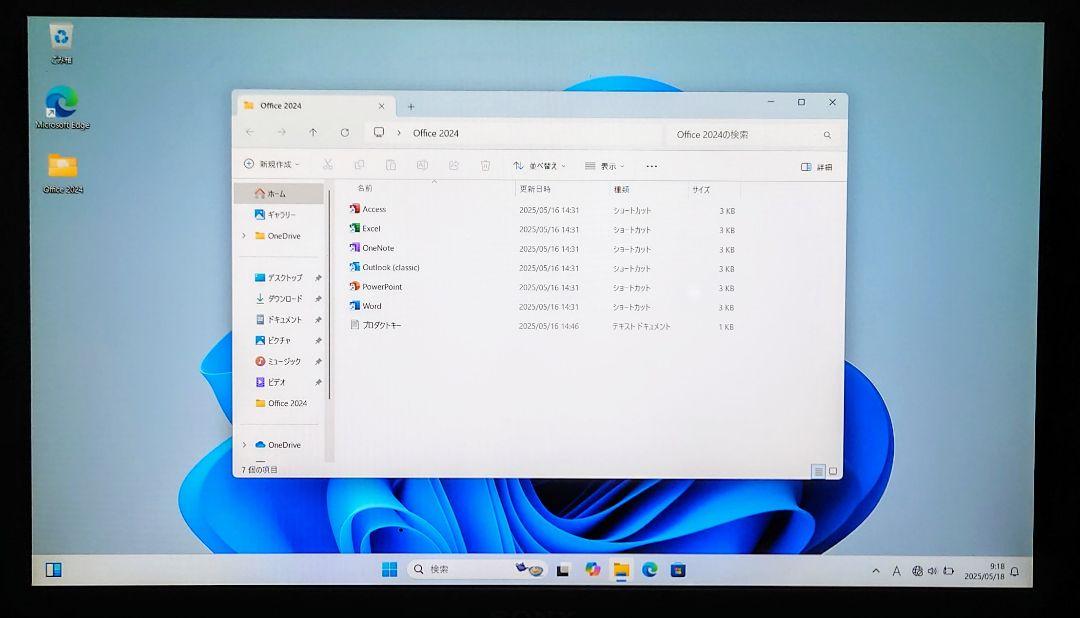Open the 新規作成 dropdown

[x=272, y=164]
